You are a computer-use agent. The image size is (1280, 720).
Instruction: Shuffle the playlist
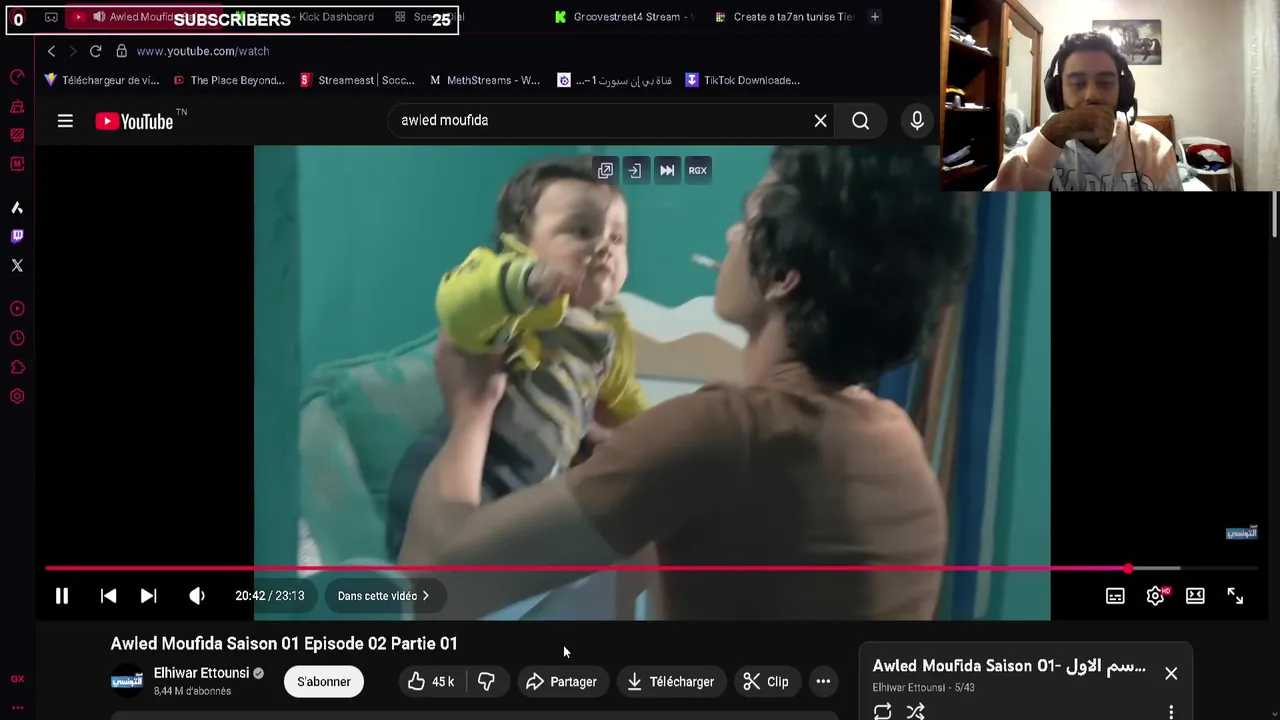(x=915, y=711)
